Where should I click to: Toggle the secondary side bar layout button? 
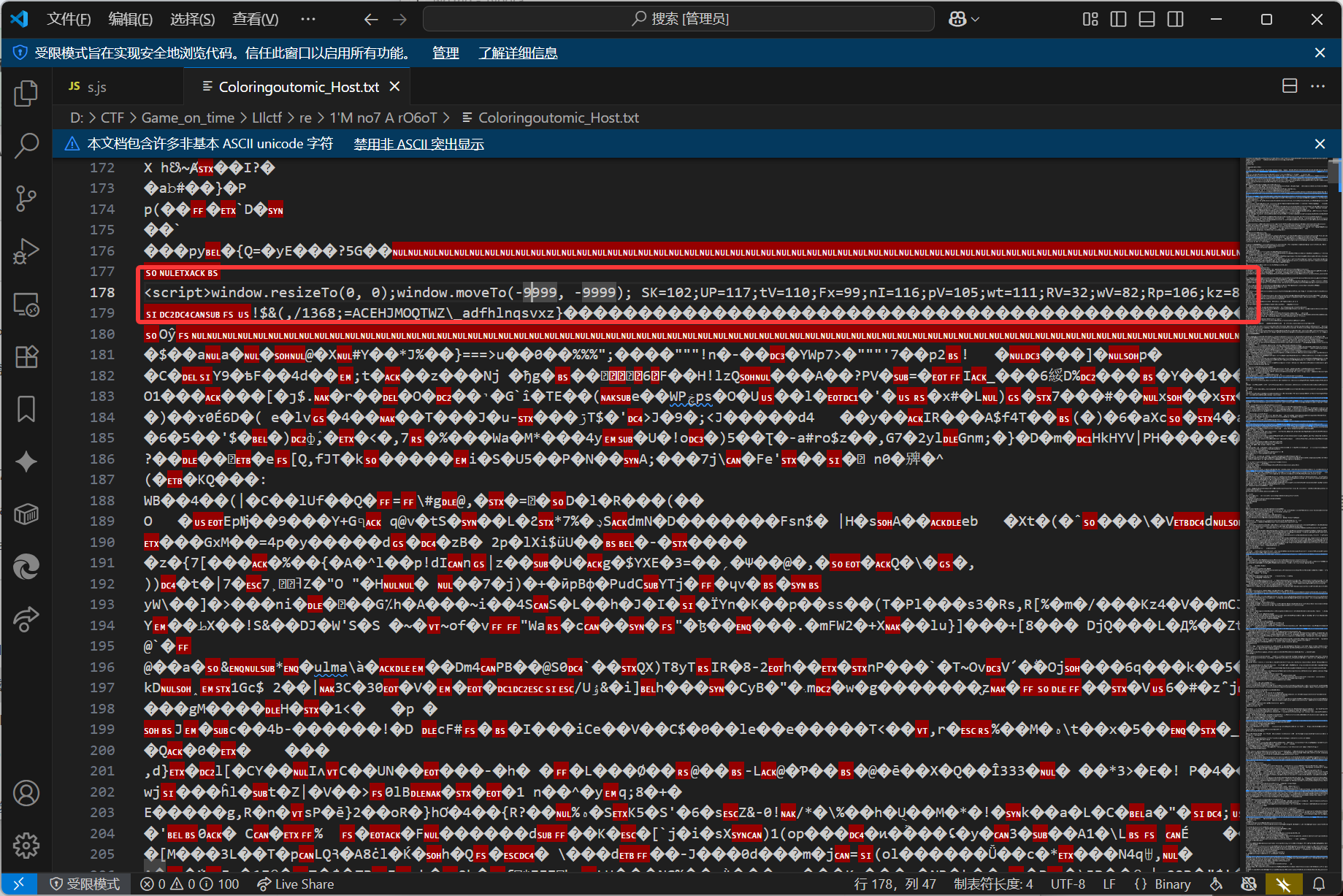(x=1175, y=19)
